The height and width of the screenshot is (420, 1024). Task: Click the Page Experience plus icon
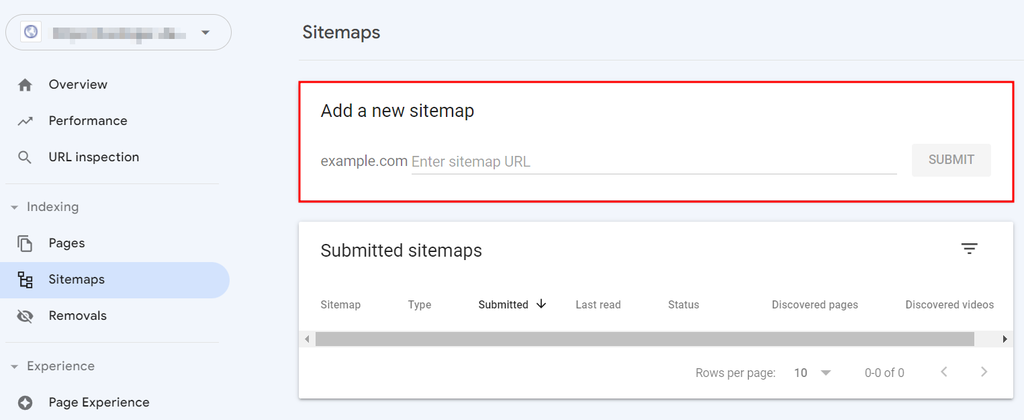(26, 403)
